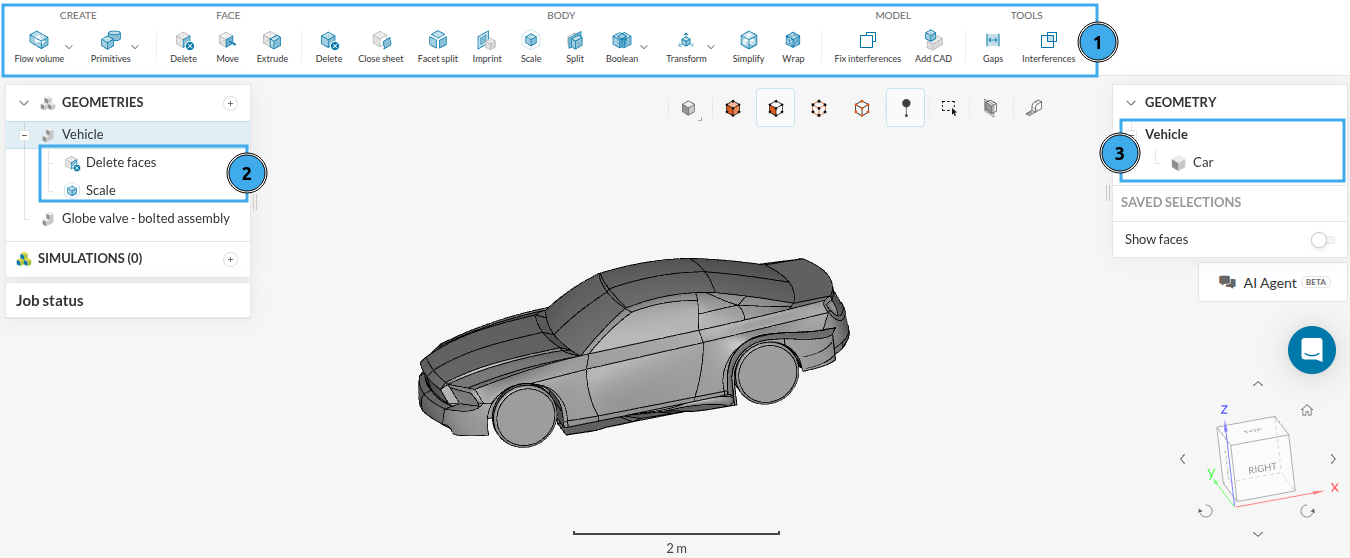The width and height of the screenshot is (1350, 558).
Task: Click the Wrap tool icon
Action: [x=793, y=41]
